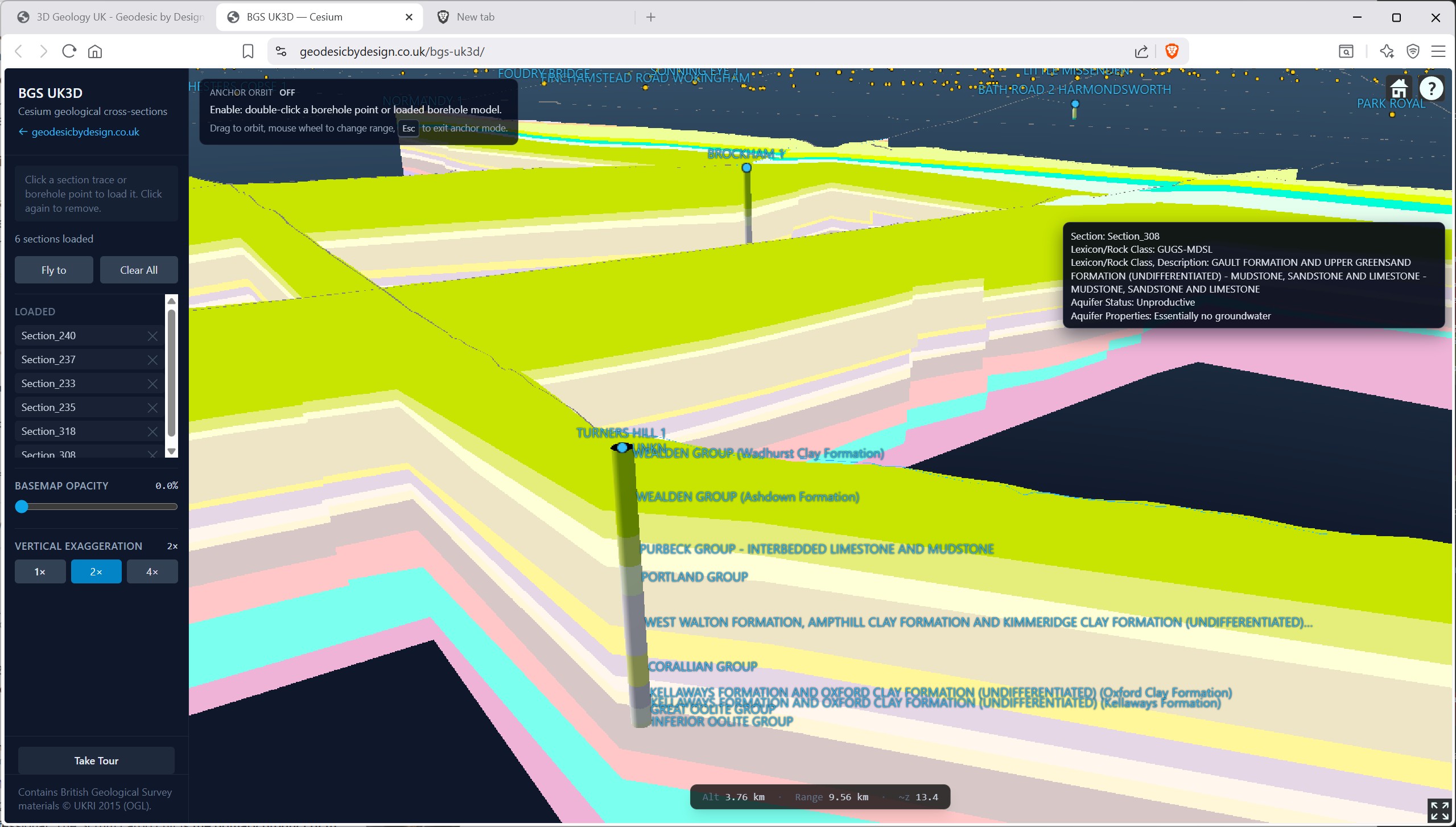Click the BROCKHAM 1 label
Viewport: 1456px width, 827px height.
point(746,154)
